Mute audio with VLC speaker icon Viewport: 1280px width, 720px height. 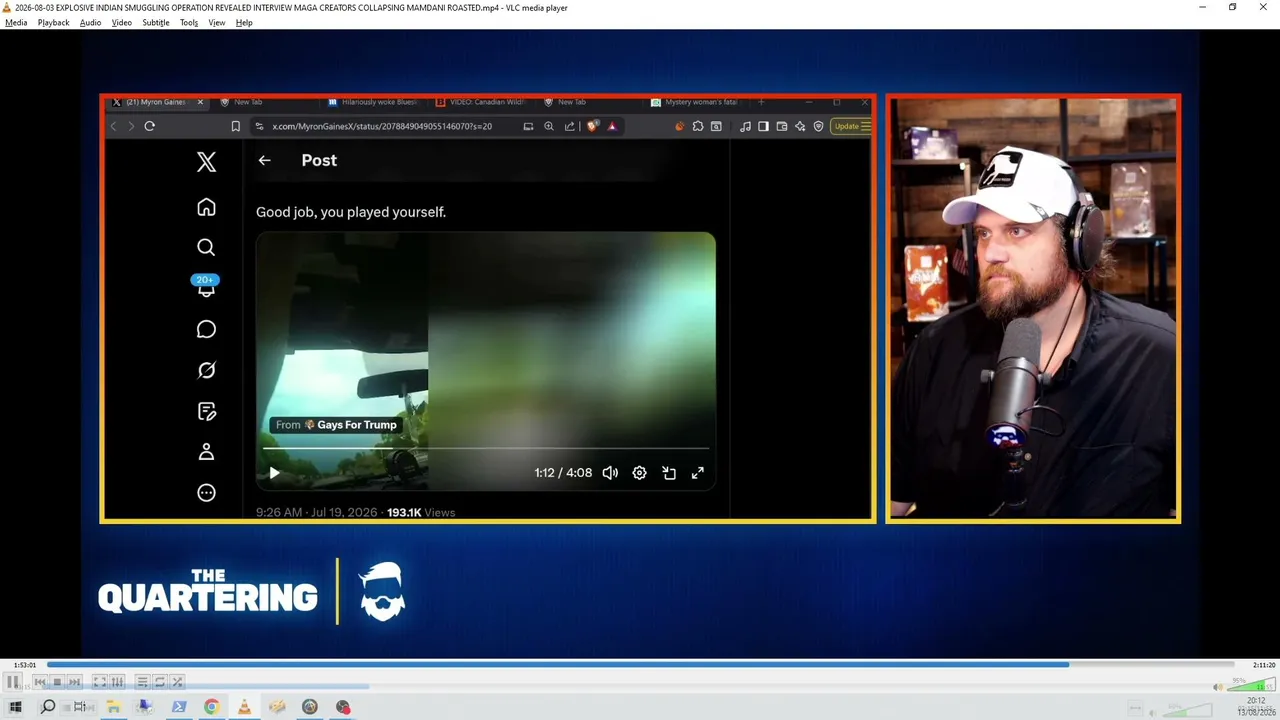tap(1218, 687)
